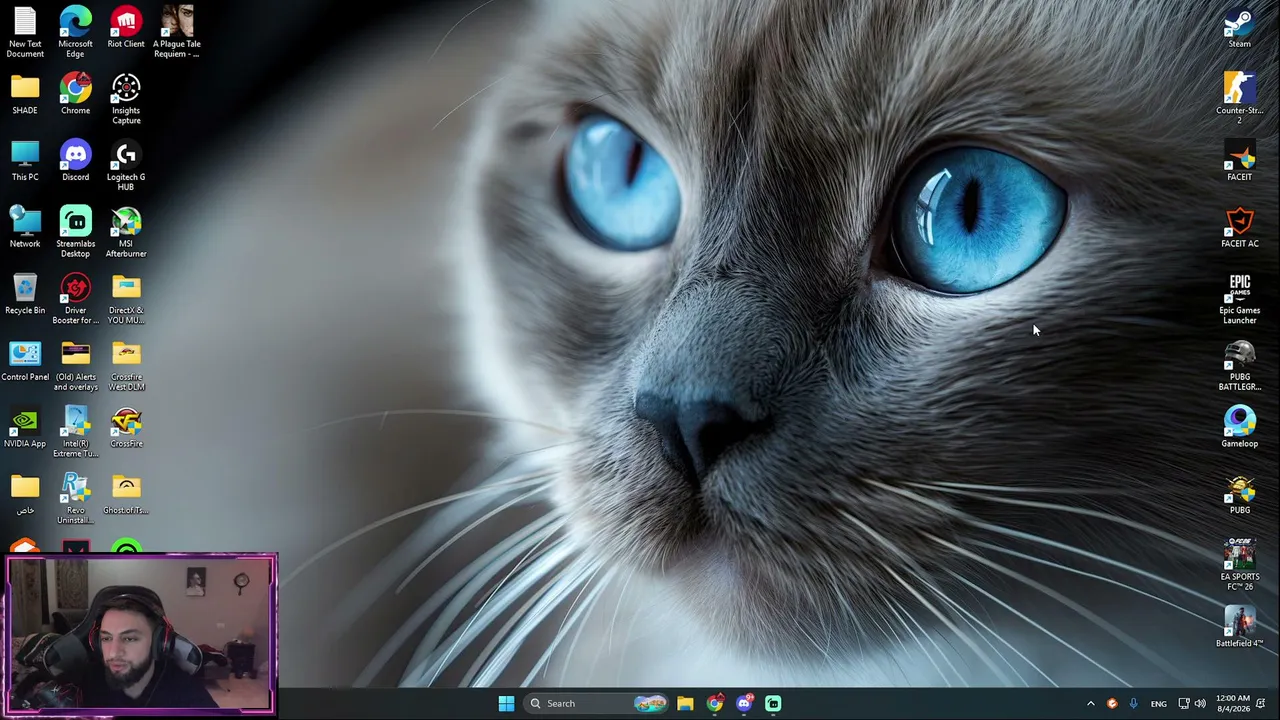This screenshot has width=1280, height=720.
Task: Select A Plague Tale Requiem shortcut
Action: 177,32
